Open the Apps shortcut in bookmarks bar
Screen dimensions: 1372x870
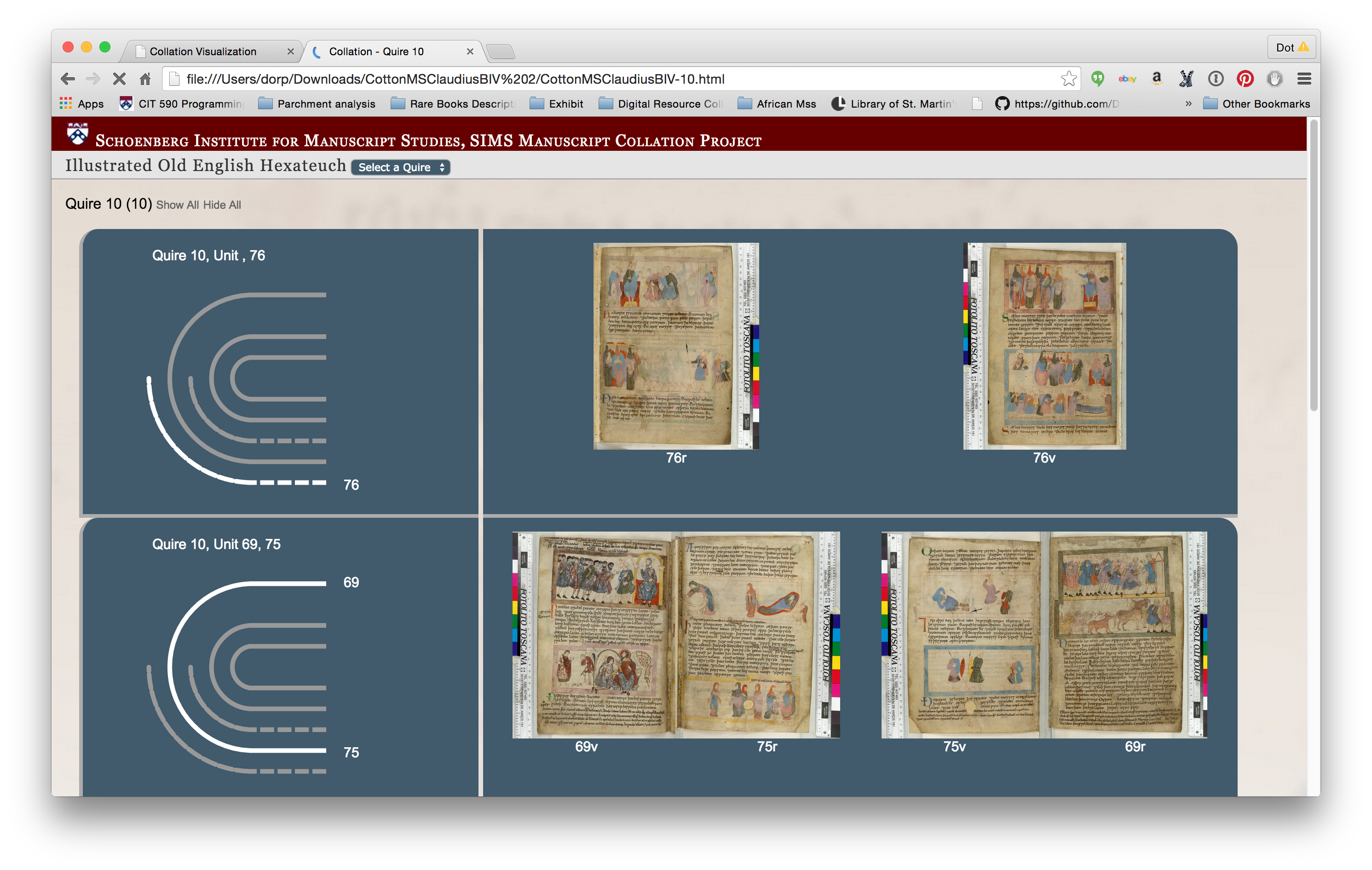(x=81, y=103)
